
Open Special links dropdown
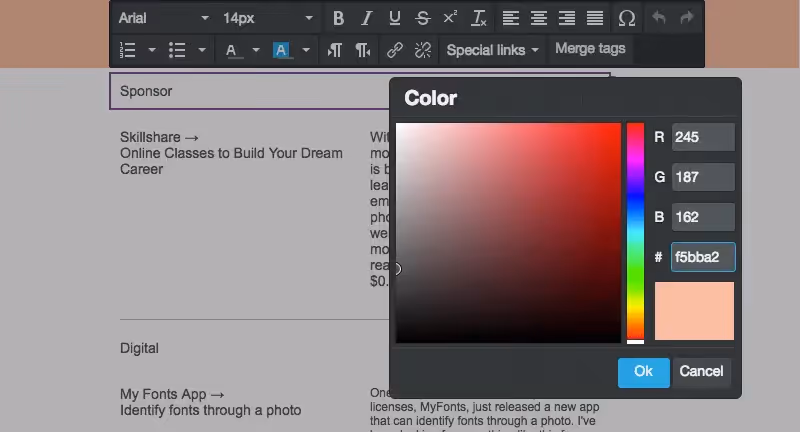492,50
